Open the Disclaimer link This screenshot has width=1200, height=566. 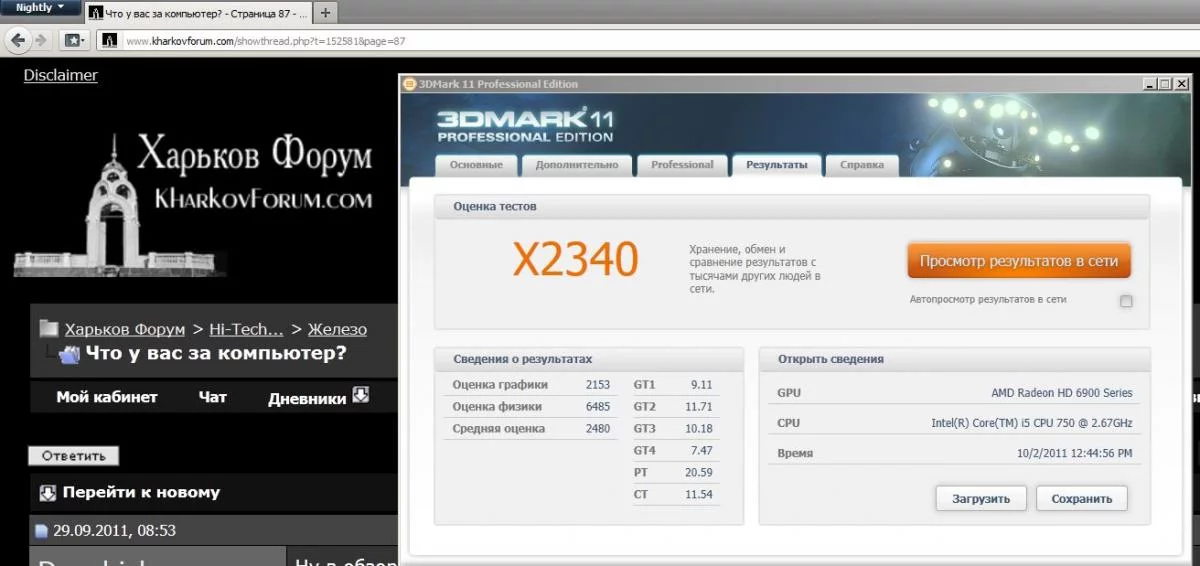(x=61, y=75)
